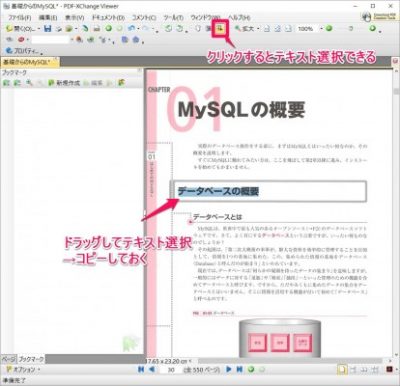400x386 pixels.
Task: Click the データベースとは subheading text
Action: click(217, 217)
